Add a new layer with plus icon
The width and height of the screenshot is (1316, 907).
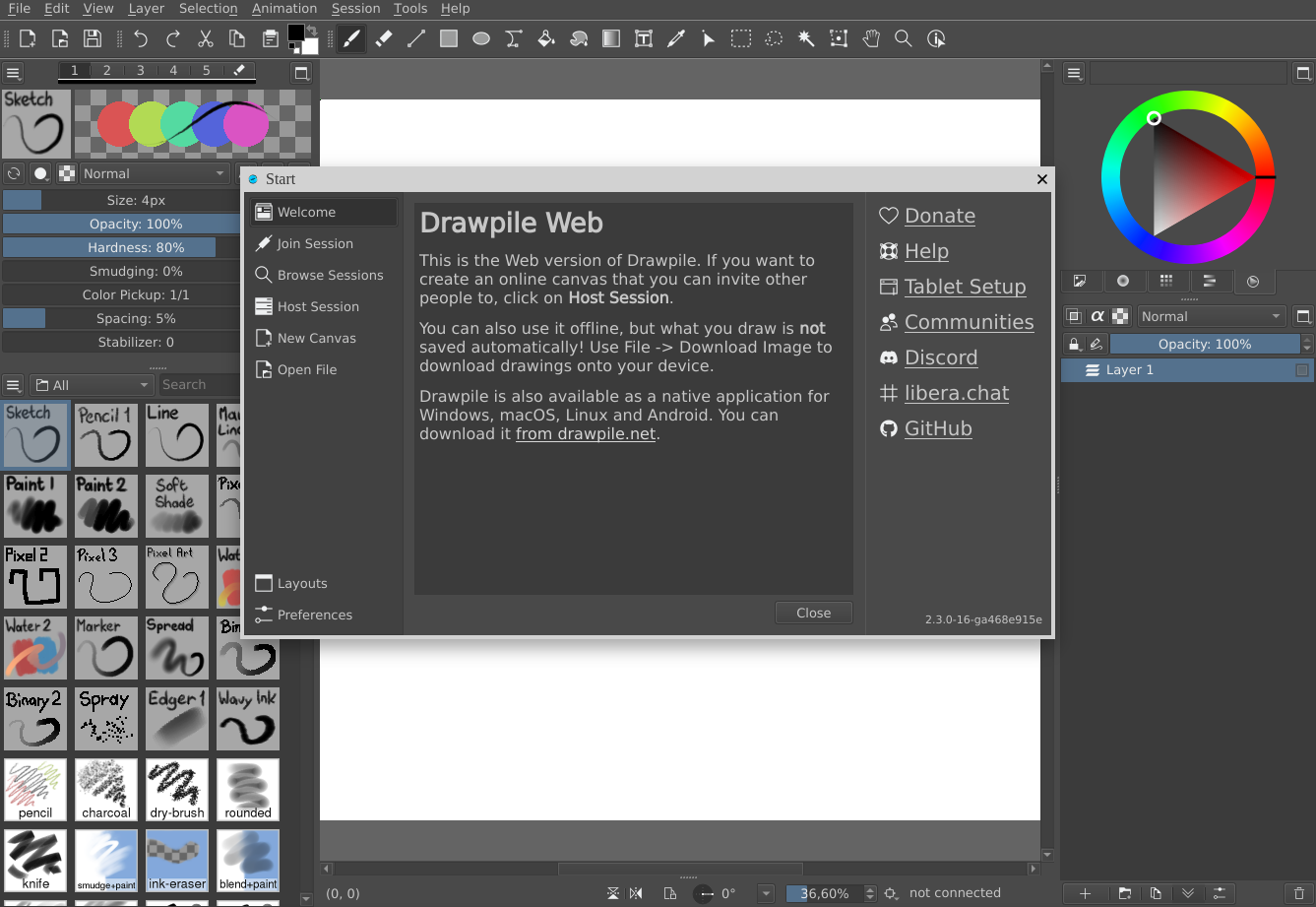point(1085,893)
